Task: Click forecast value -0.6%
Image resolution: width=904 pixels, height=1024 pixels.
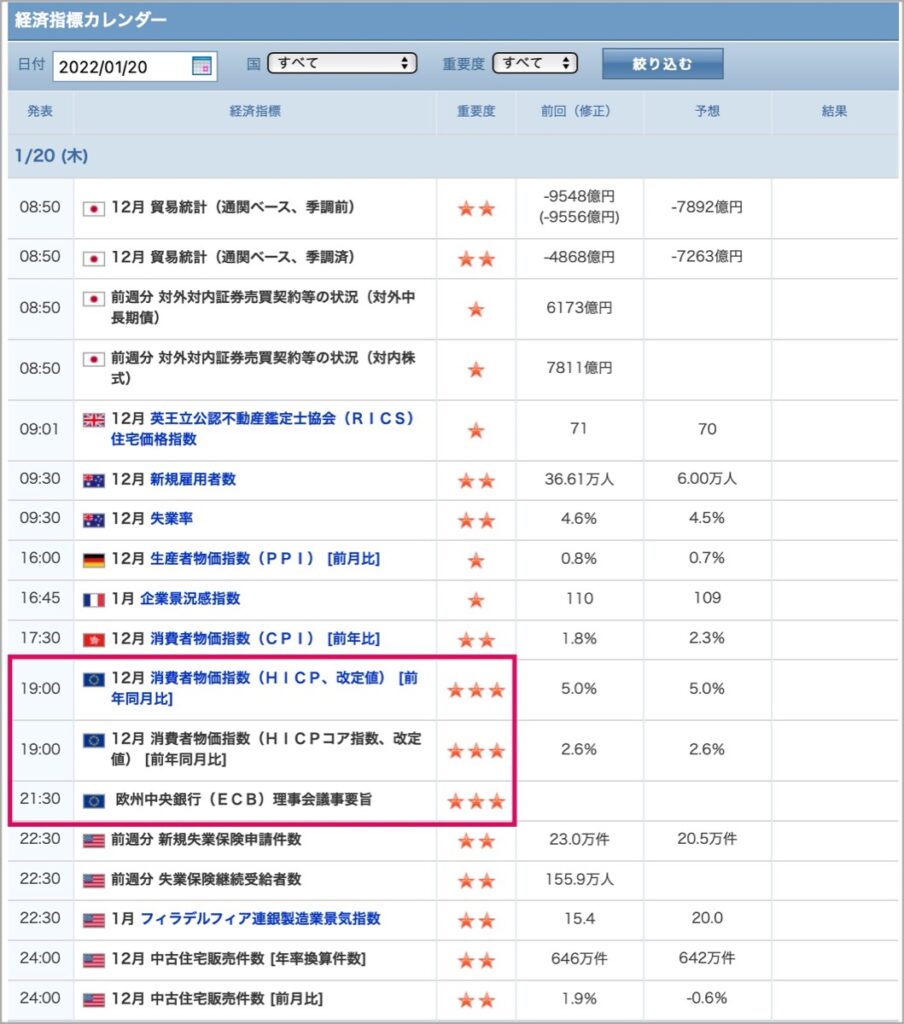Action: [707, 998]
